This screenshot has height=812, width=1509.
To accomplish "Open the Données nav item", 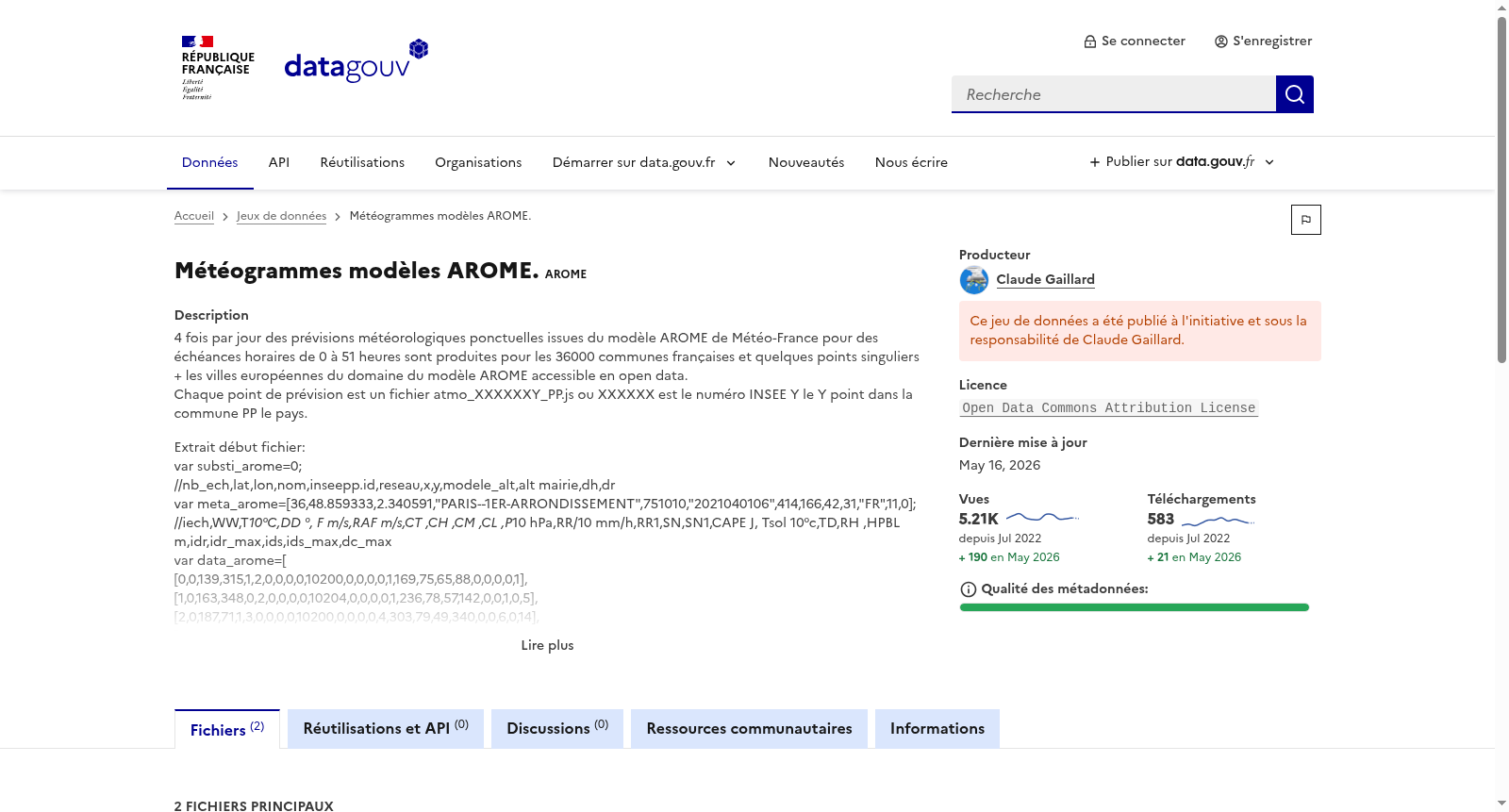I will click(209, 163).
